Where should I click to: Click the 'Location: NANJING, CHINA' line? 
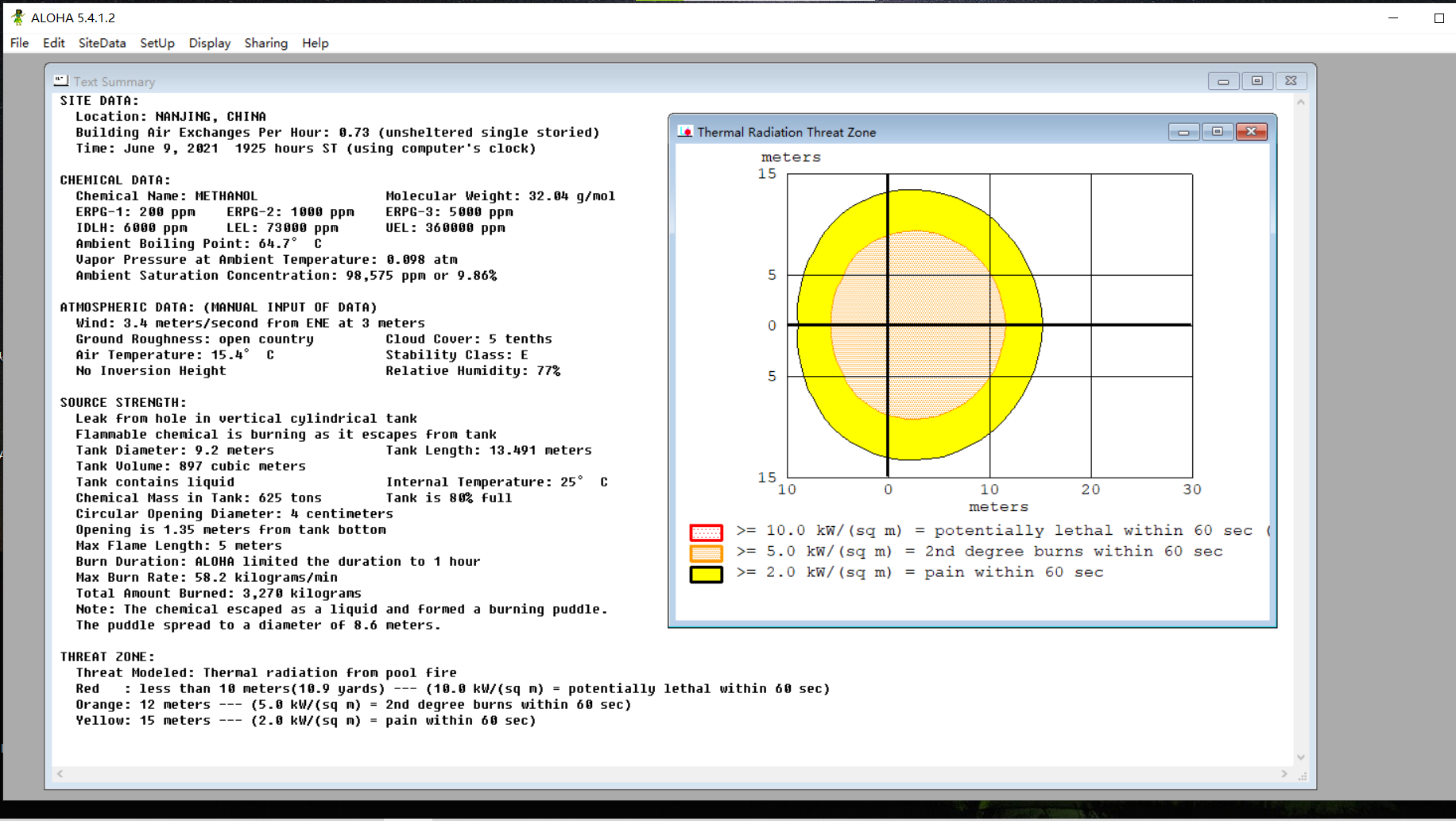[171, 117]
